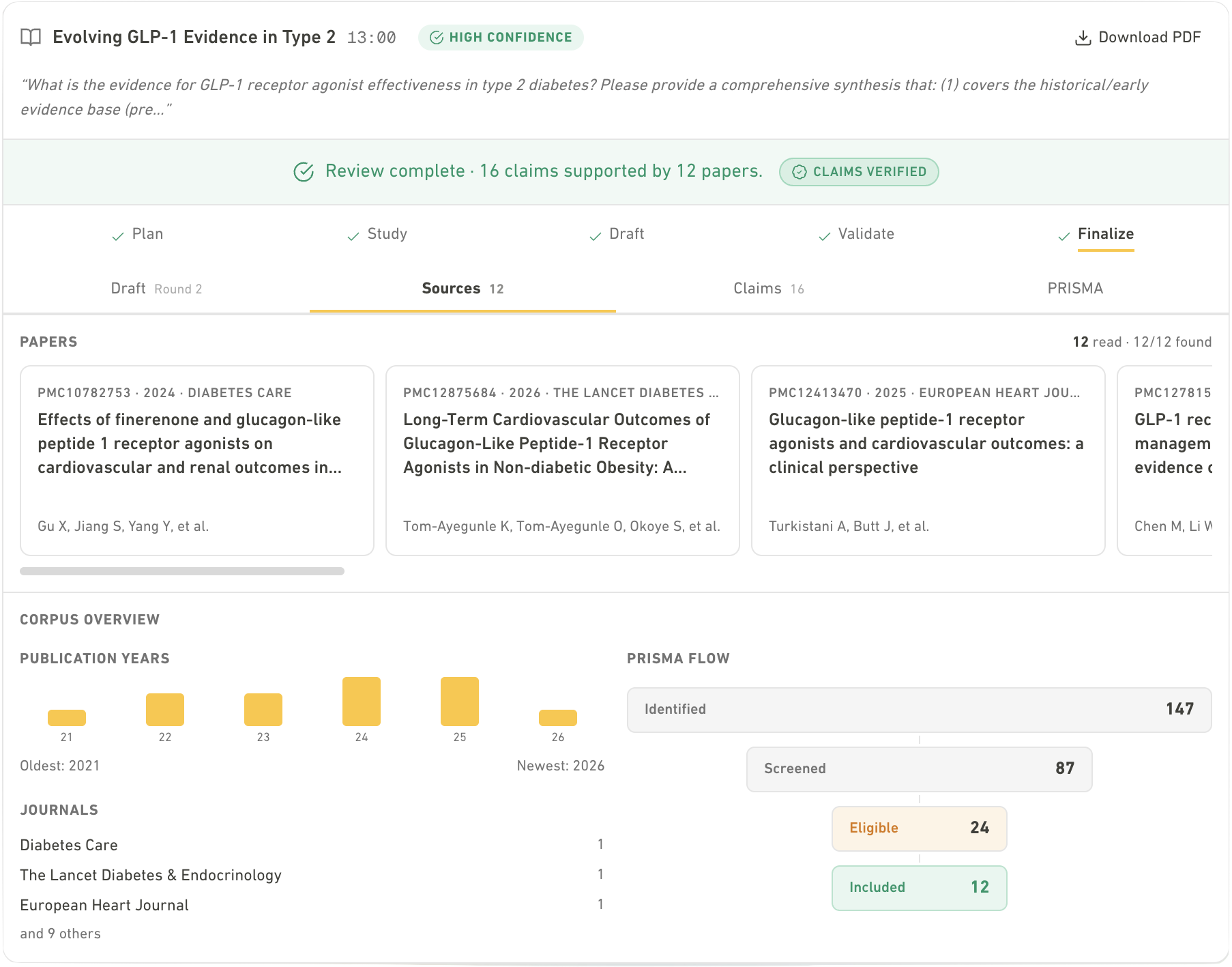Click the 'Newest: 2026' label
Image resolution: width=1232 pixels, height=967 pixels.
[x=561, y=766]
